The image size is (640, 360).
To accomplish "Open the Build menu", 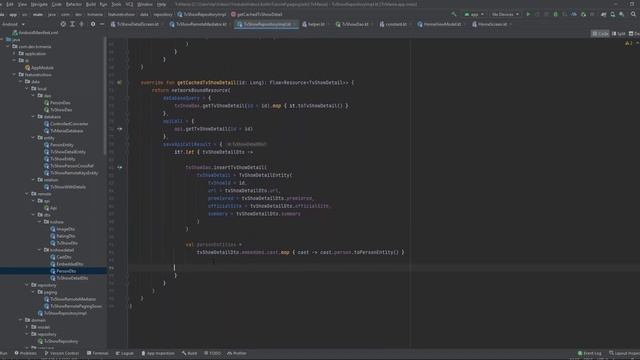I will [x=90, y=4].
